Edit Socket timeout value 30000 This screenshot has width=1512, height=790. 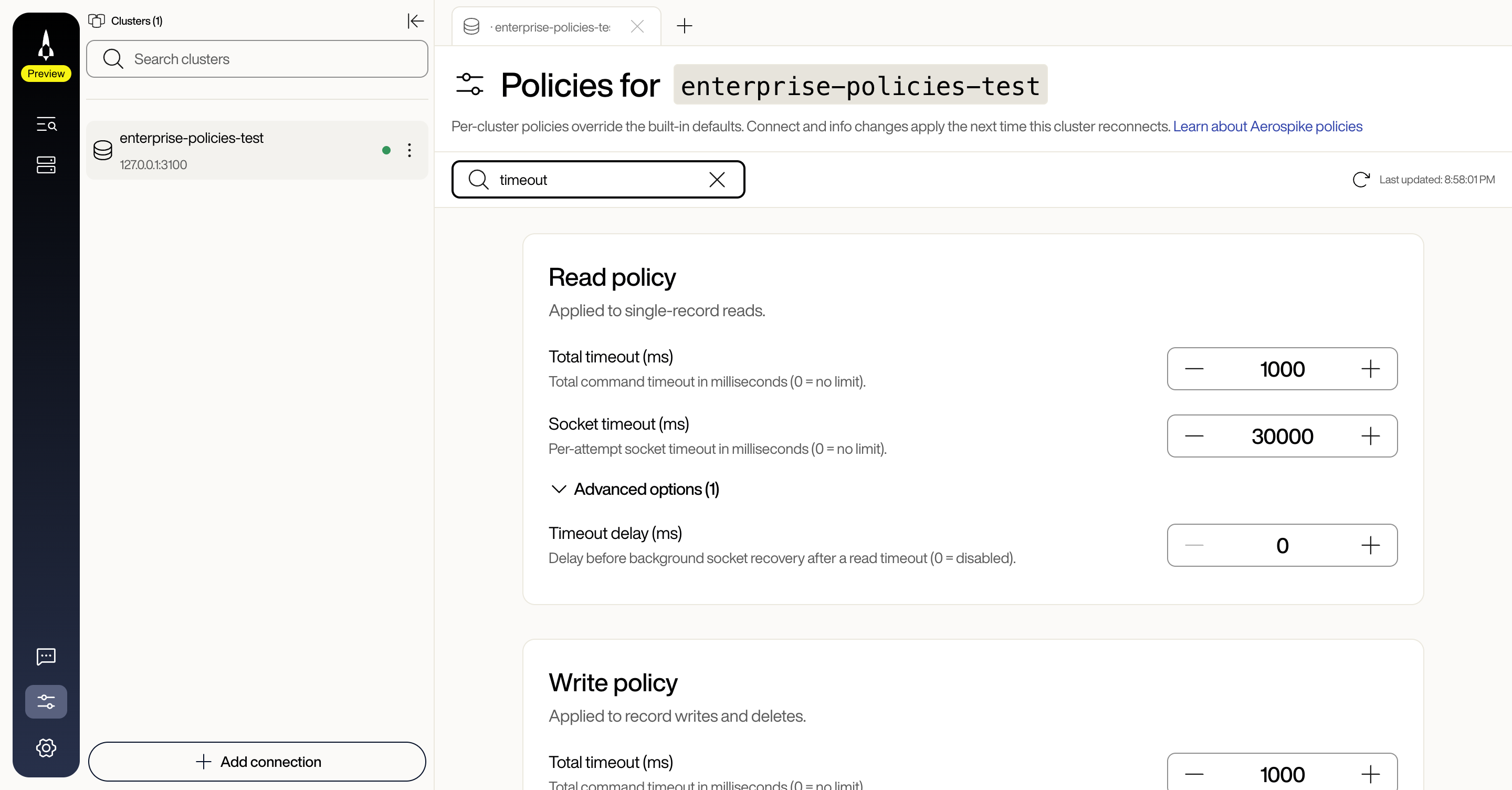(x=1282, y=436)
